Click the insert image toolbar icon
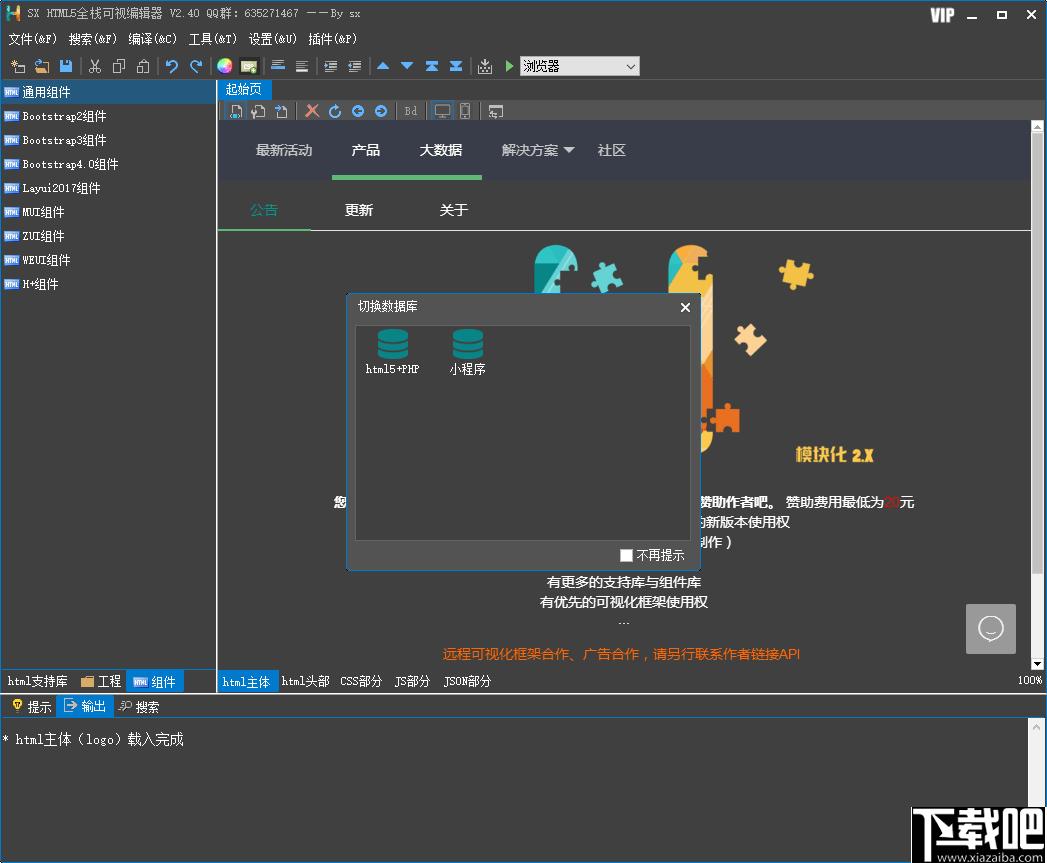This screenshot has height=863, width=1047. point(248,66)
